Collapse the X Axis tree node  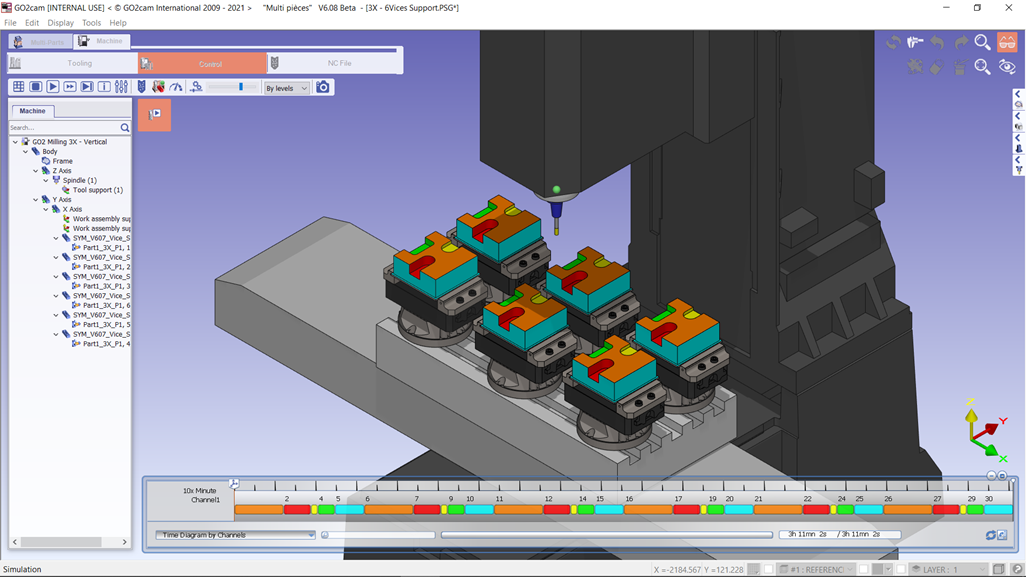point(46,209)
